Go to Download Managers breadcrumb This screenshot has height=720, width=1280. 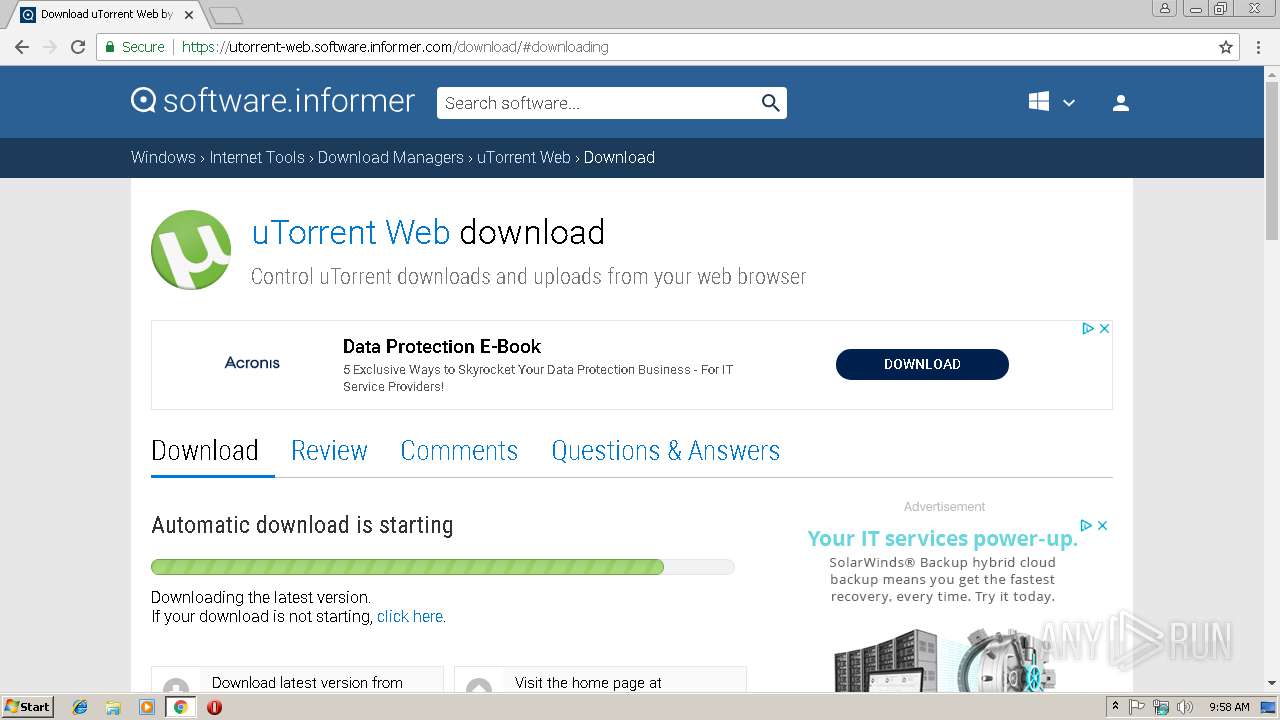(x=391, y=157)
